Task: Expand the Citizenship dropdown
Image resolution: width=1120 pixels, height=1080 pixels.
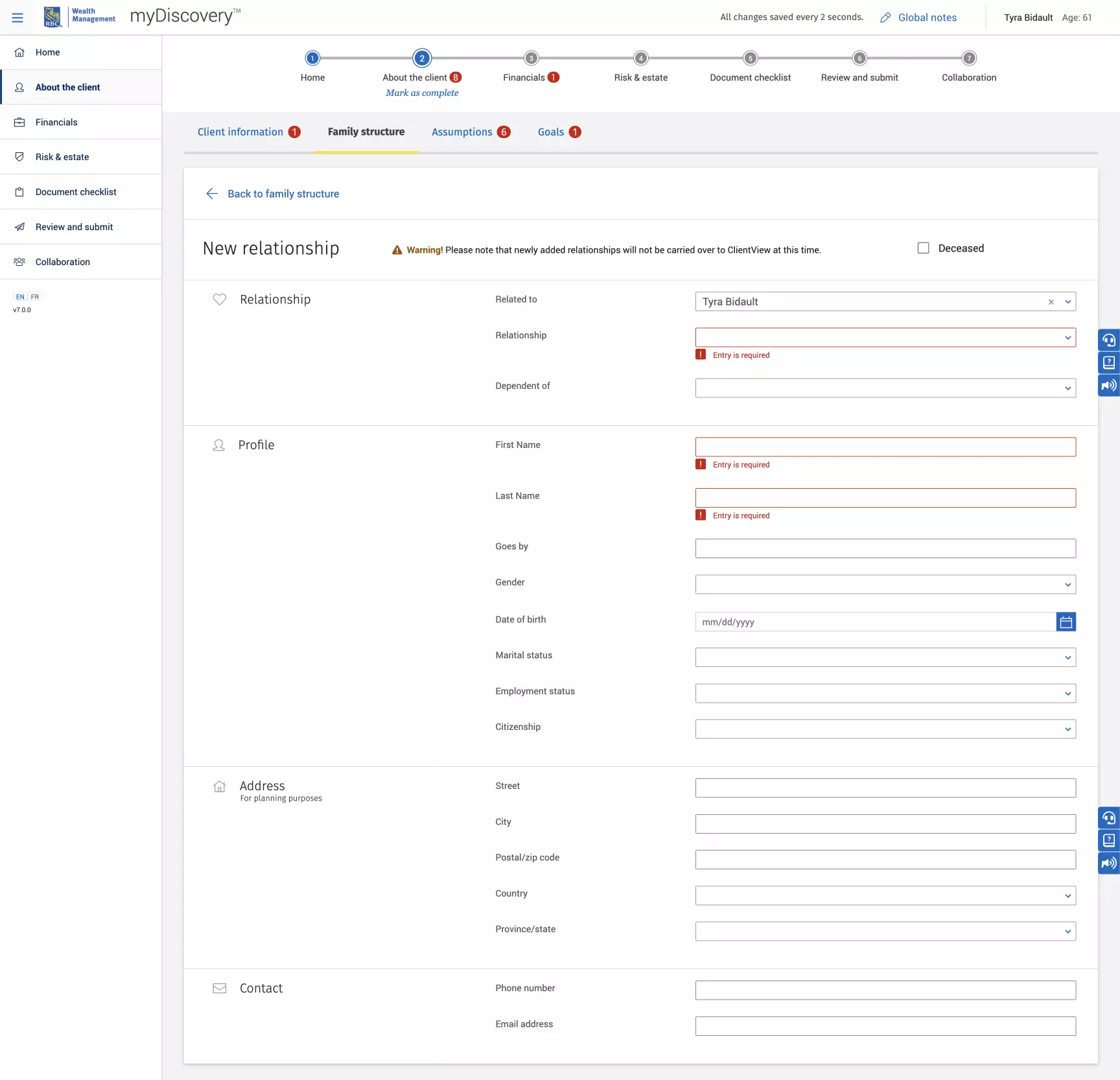Action: [885, 729]
